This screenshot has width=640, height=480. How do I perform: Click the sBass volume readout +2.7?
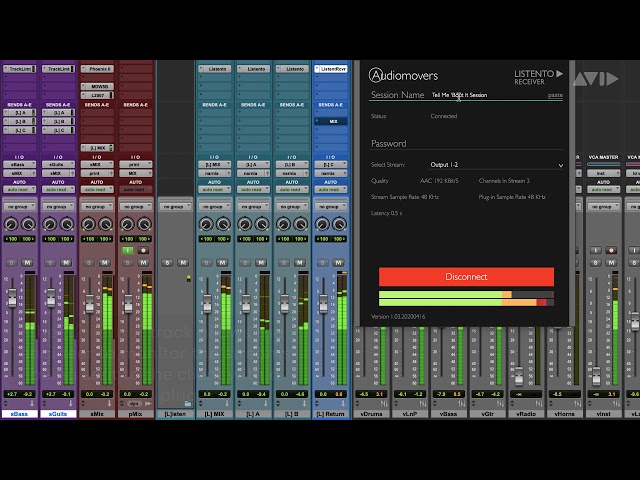(x=12, y=394)
